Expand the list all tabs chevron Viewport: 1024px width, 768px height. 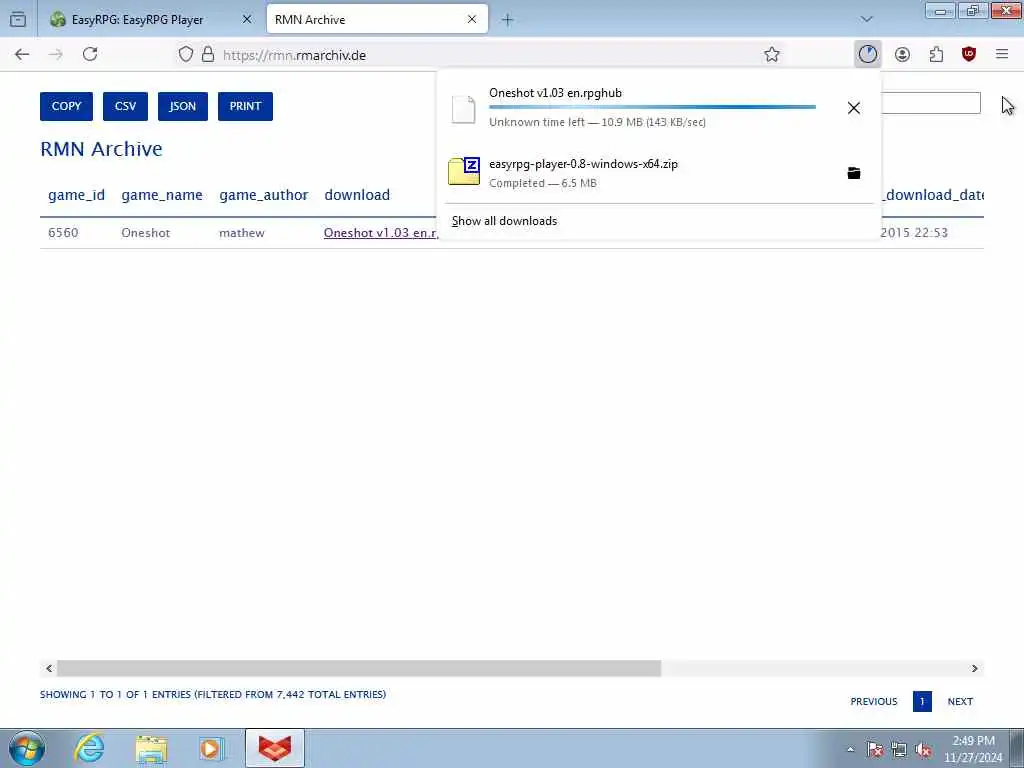coord(867,20)
